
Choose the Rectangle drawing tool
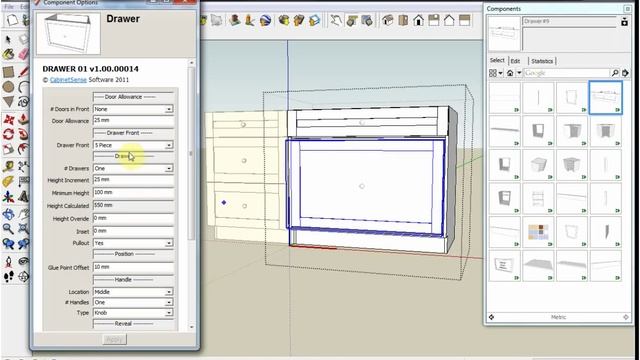click(8, 72)
